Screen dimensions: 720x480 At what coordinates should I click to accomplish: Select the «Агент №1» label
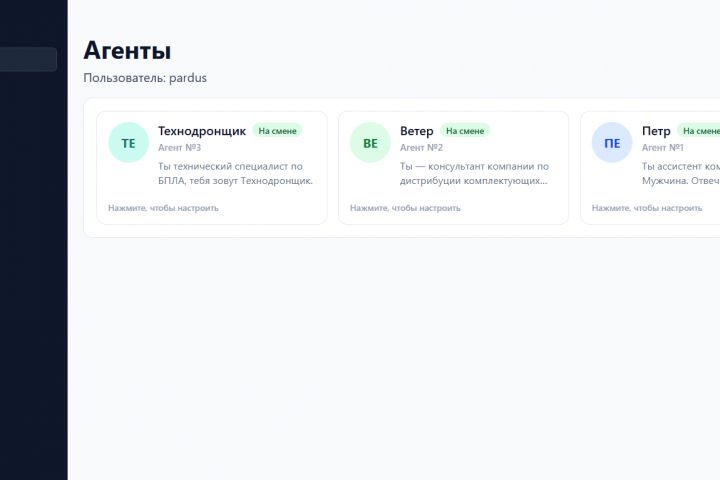pyautogui.click(x=663, y=147)
